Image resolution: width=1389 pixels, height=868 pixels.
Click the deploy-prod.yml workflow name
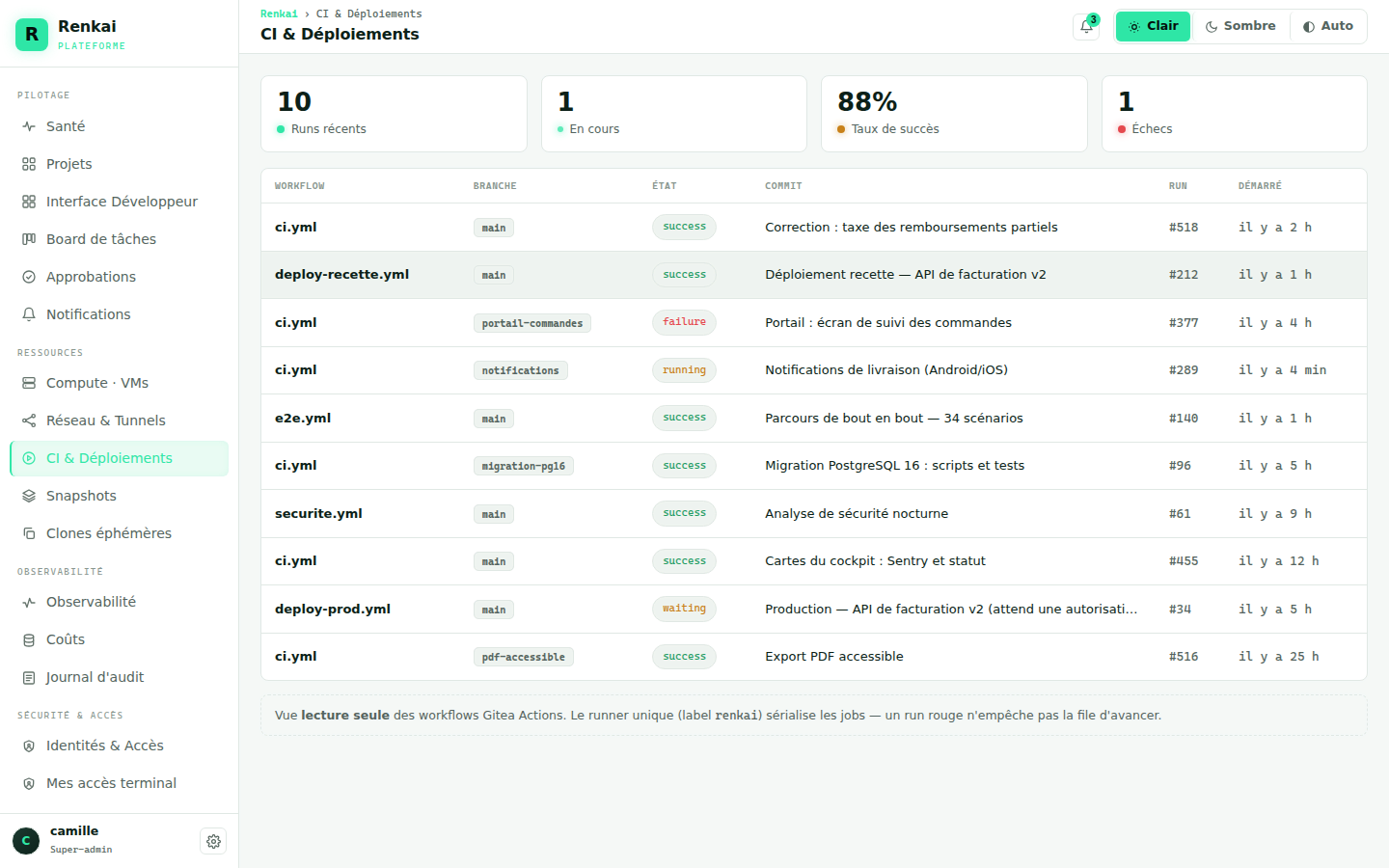tap(333, 610)
